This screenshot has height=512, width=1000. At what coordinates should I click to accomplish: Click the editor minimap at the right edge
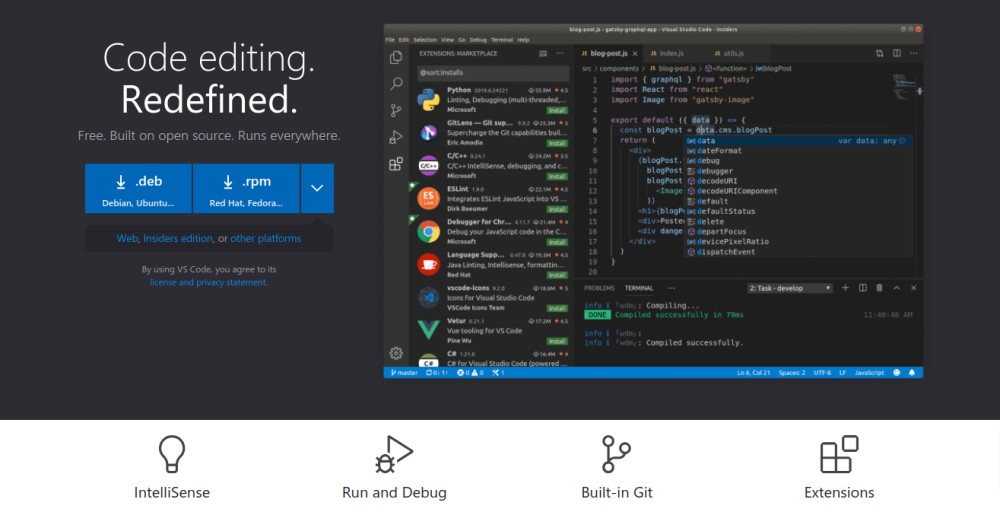coord(903,87)
